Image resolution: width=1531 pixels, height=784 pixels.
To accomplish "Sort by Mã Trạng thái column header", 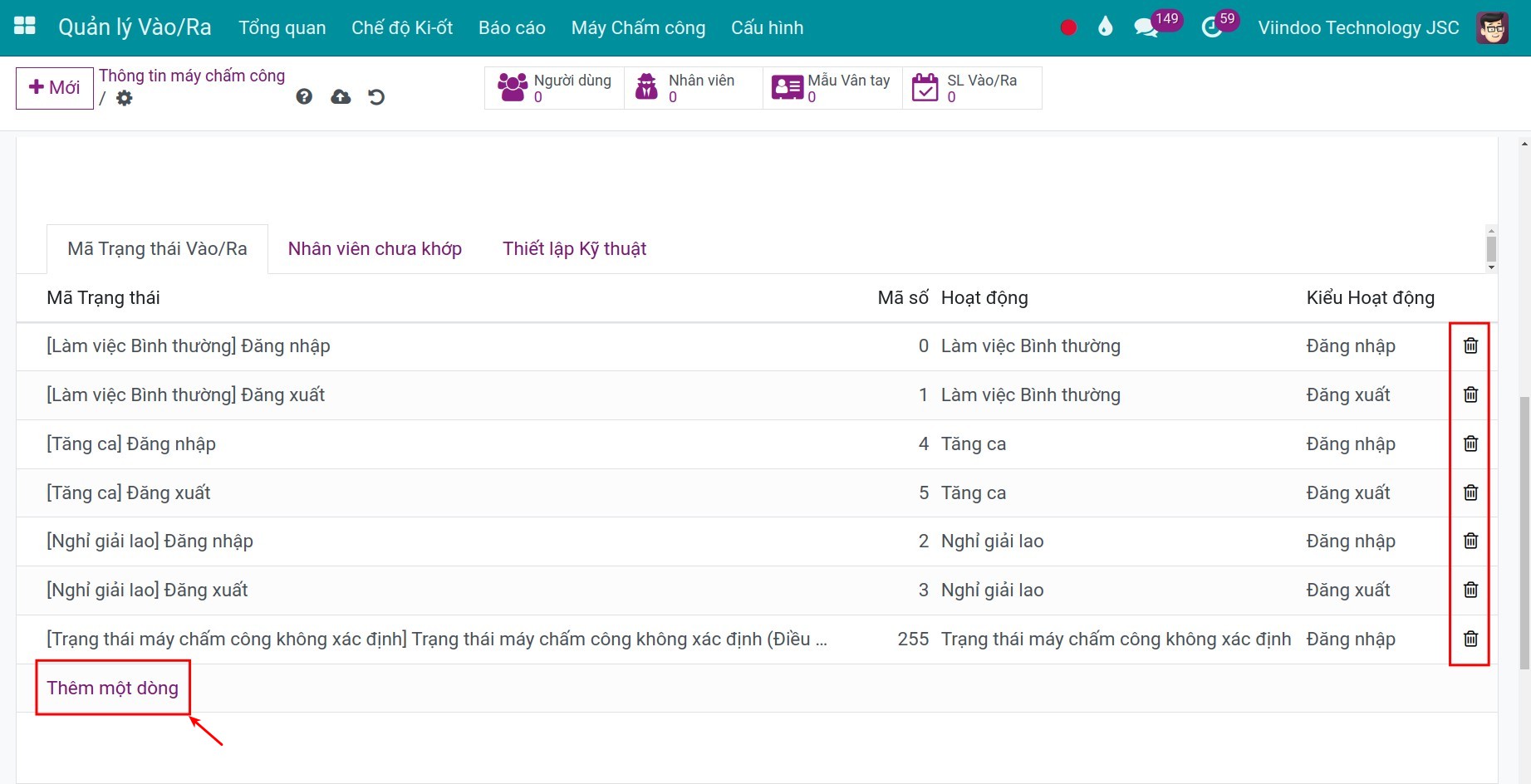I will 103,298.
